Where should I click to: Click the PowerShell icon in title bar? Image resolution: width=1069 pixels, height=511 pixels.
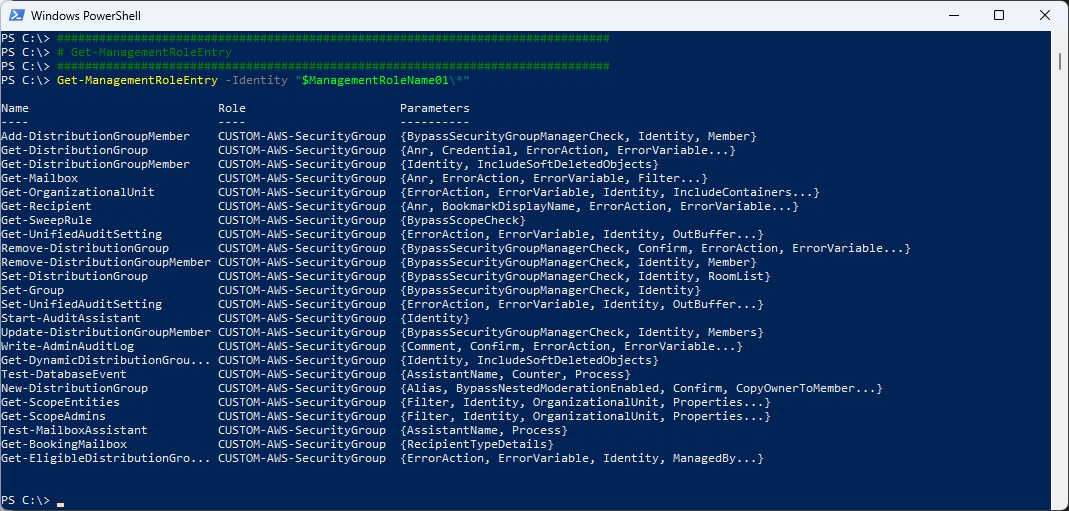coord(18,15)
